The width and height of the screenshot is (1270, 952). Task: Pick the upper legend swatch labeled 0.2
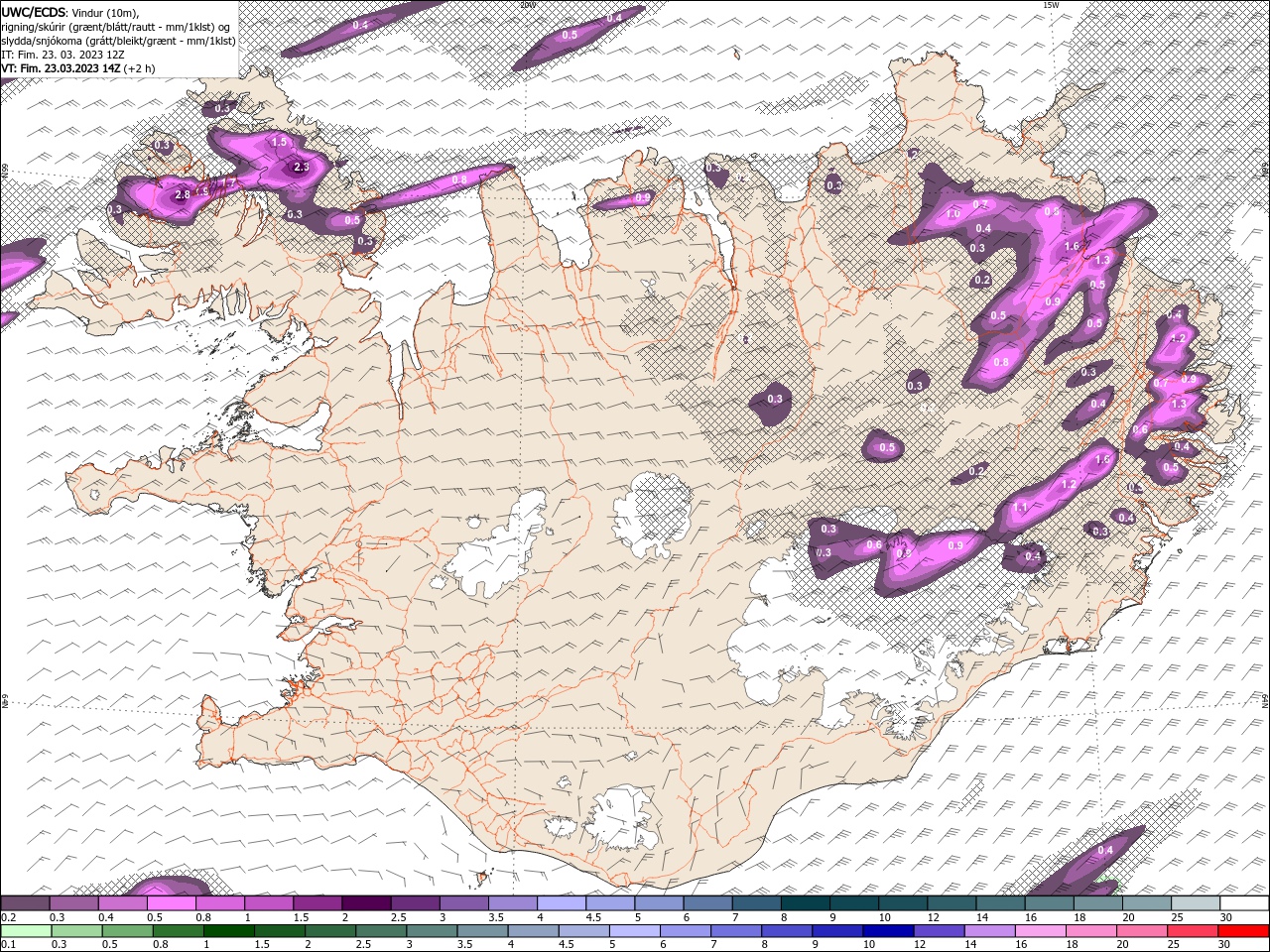point(25,903)
